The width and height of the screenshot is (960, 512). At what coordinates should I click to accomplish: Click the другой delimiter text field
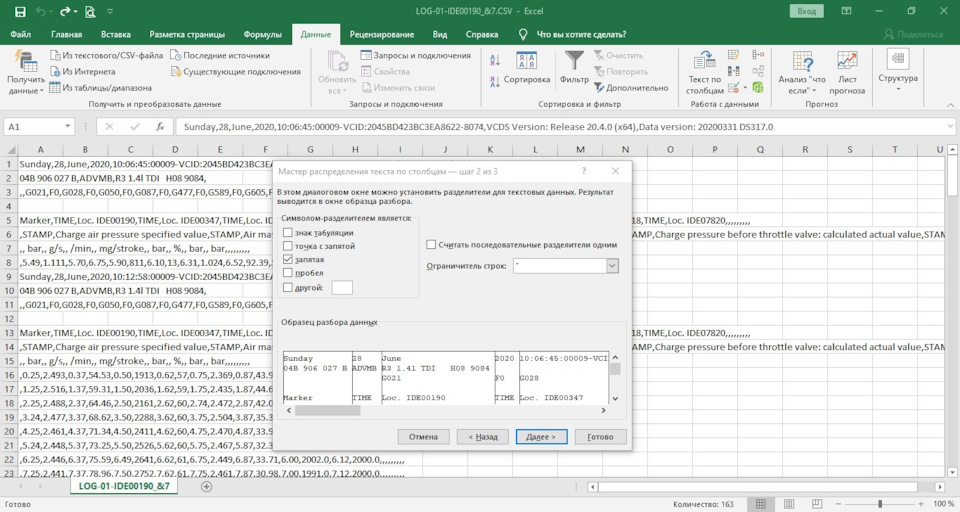pyautogui.click(x=342, y=288)
